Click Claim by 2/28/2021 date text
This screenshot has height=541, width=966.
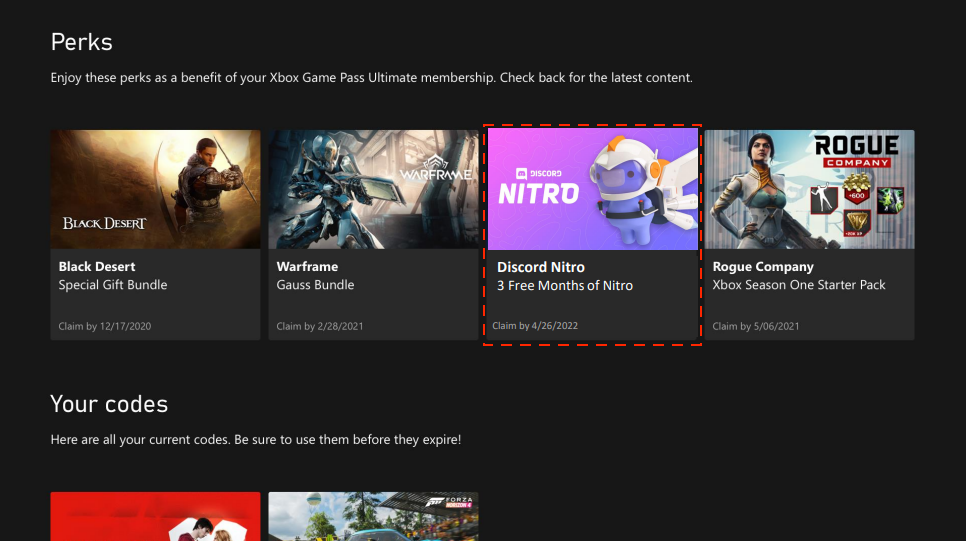coord(320,326)
